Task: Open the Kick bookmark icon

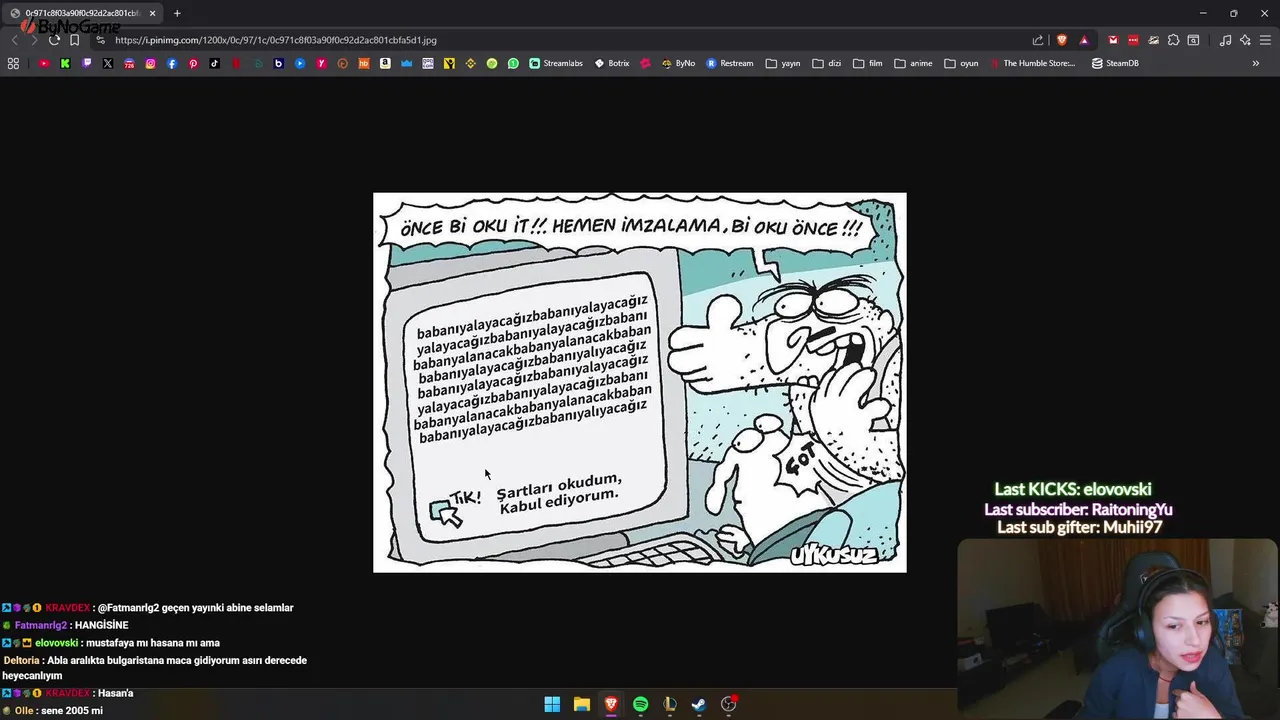Action: tap(65, 63)
